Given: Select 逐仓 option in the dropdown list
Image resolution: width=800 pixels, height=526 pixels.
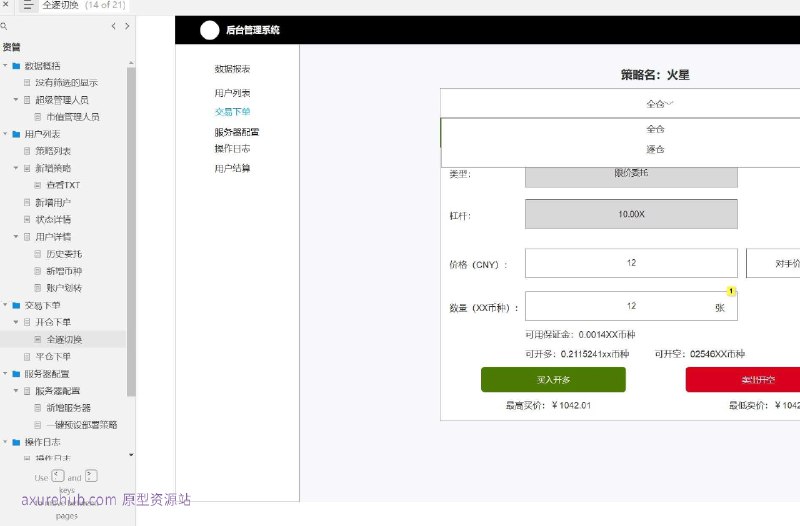Looking at the screenshot, I should pyautogui.click(x=655, y=149).
